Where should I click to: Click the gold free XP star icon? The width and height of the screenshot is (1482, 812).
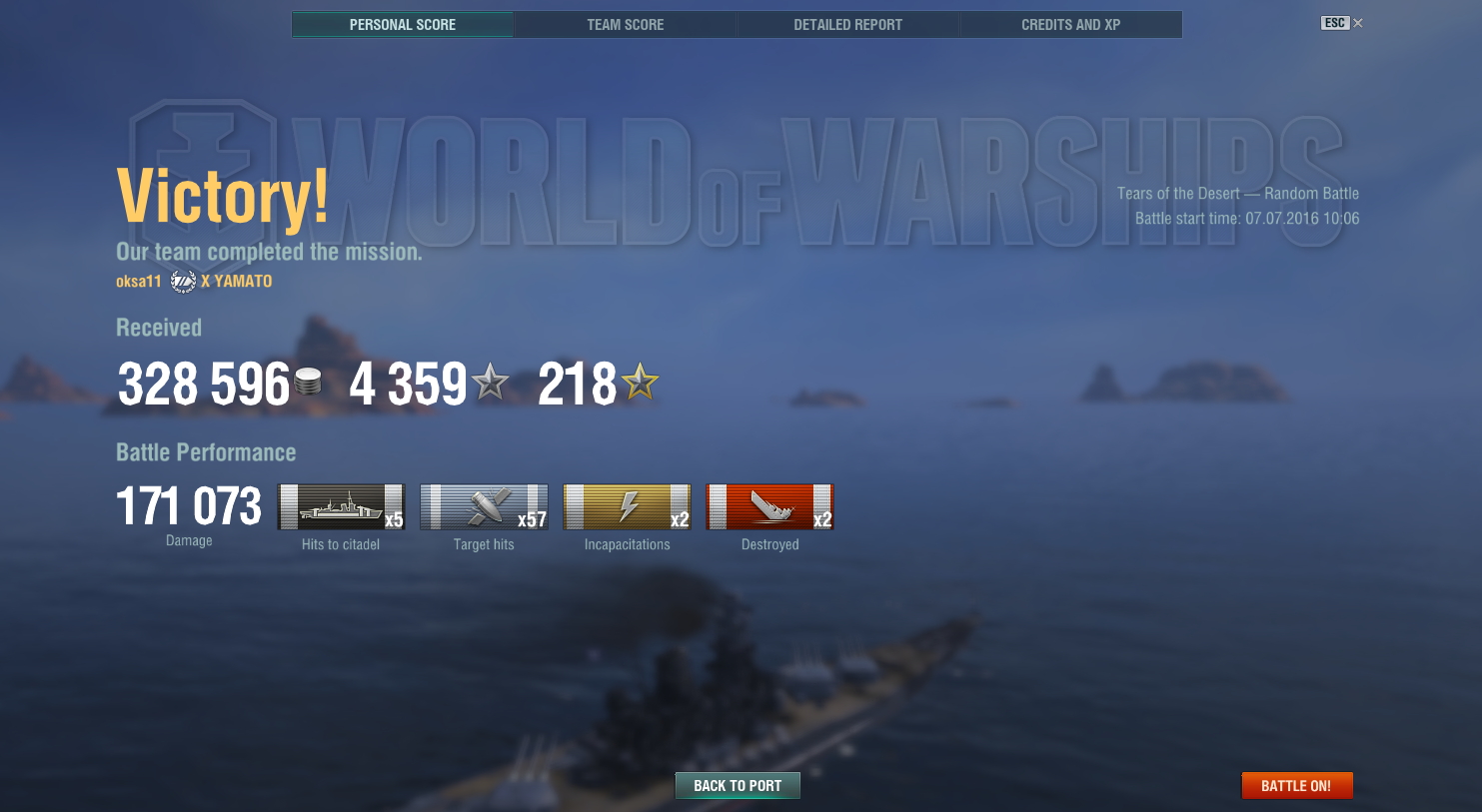pyautogui.click(x=640, y=382)
